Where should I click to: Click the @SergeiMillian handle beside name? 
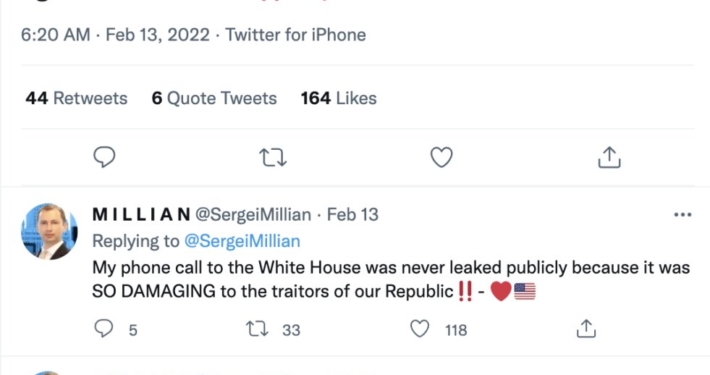point(253,214)
